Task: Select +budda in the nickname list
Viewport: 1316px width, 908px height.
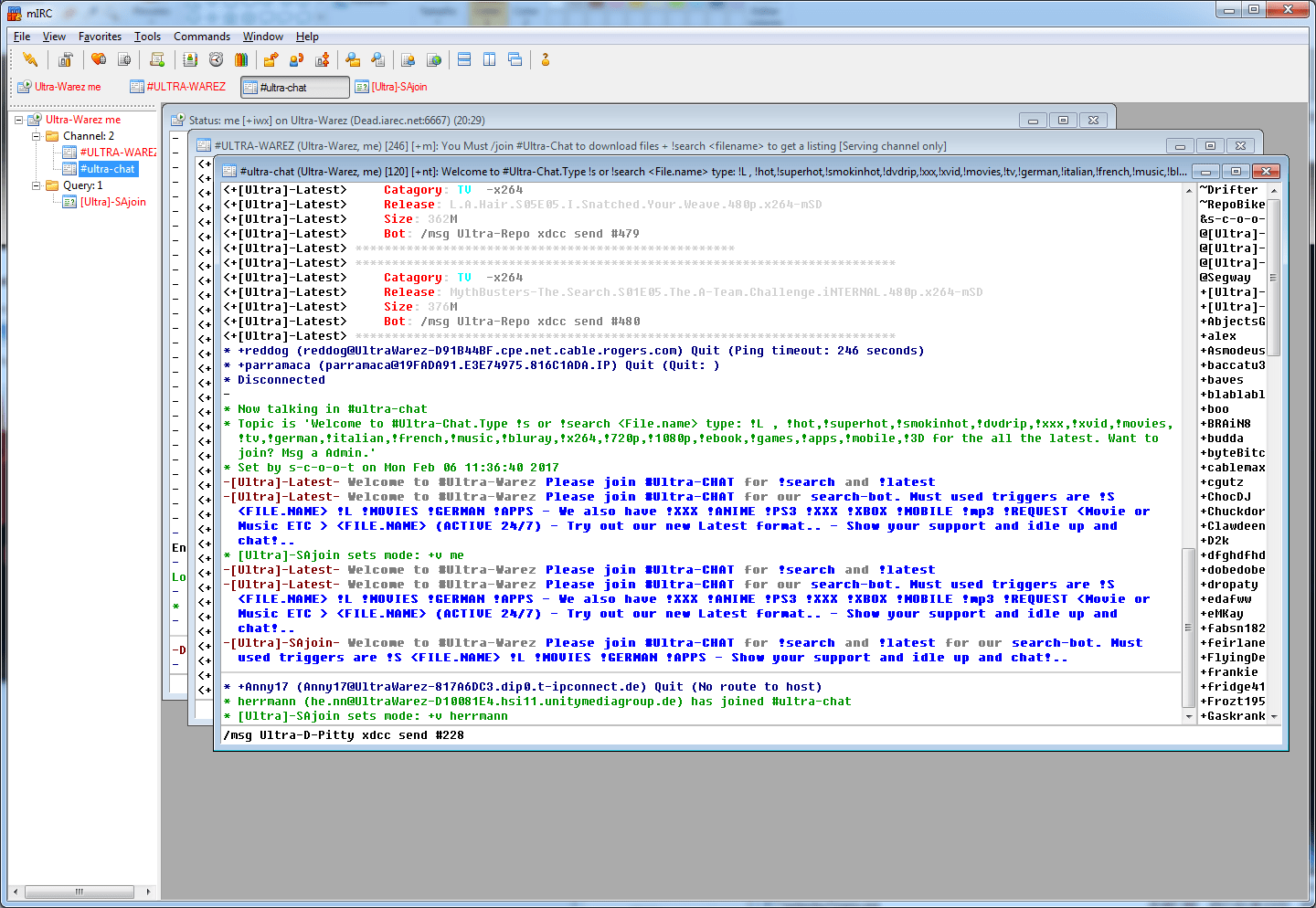Action: pyautogui.click(x=1222, y=438)
